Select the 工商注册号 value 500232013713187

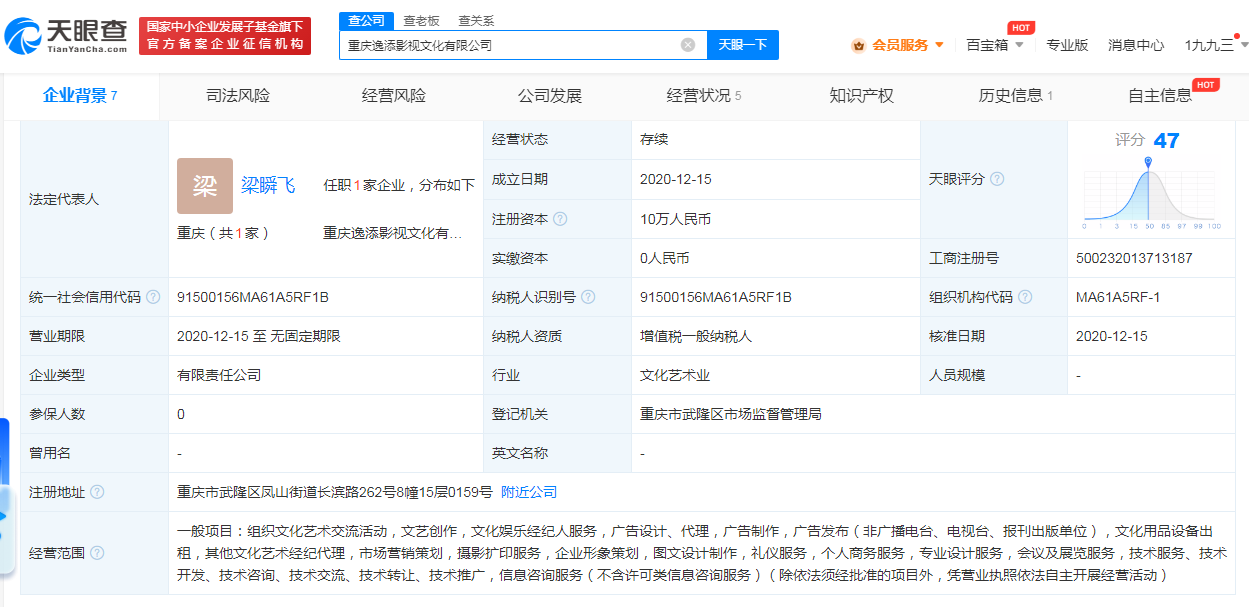(1134, 258)
